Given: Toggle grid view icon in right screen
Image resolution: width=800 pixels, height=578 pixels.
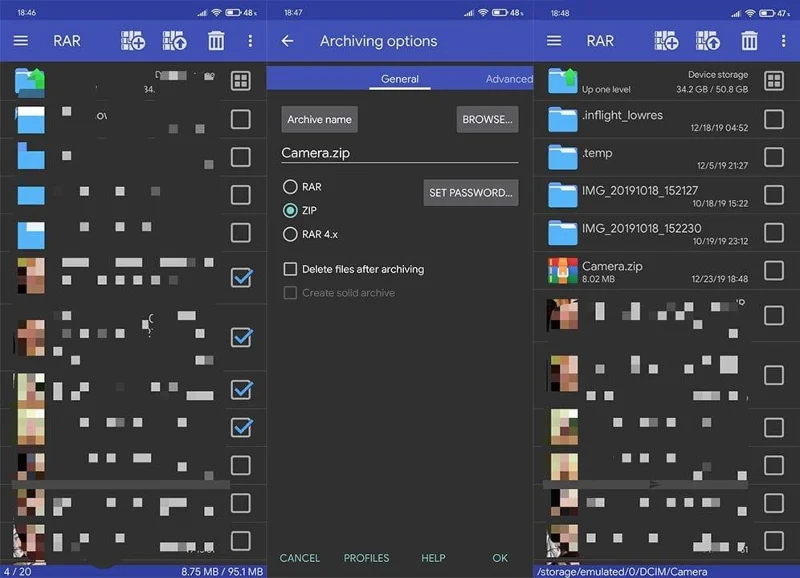Looking at the screenshot, I should tap(774, 81).
